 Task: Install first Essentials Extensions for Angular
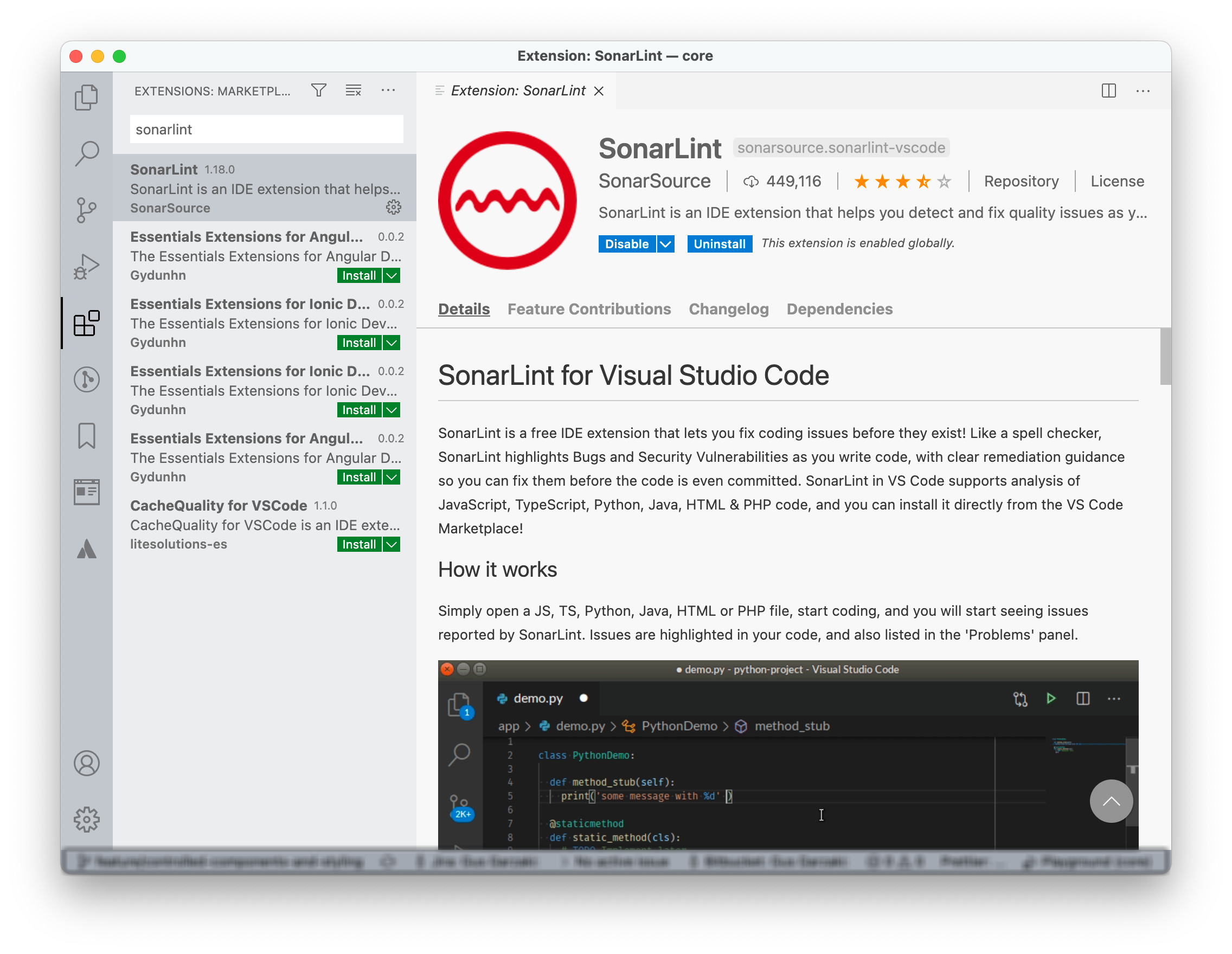(360, 275)
